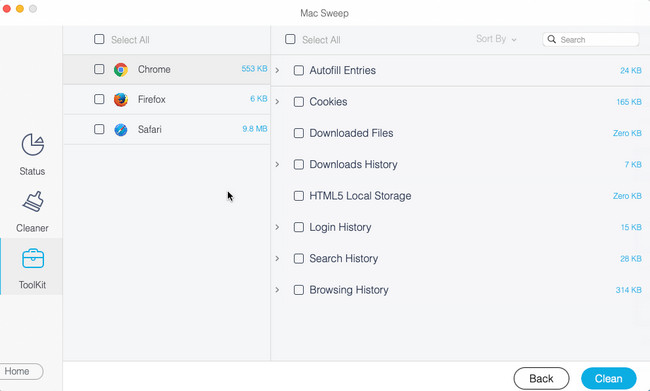Click the 6 KB Firefox size

259,99
